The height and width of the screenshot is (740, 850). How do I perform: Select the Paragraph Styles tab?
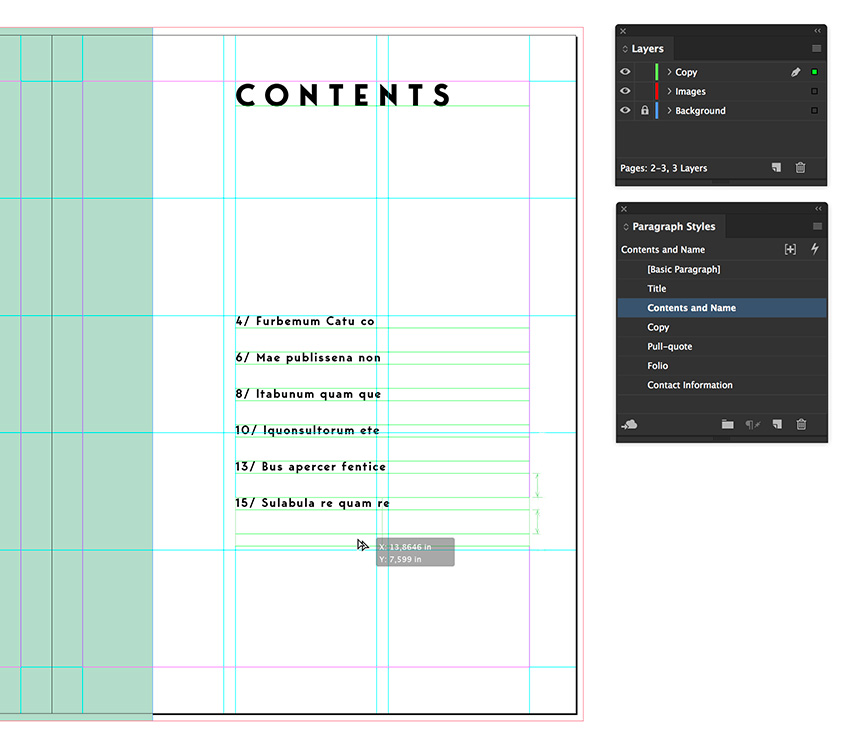click(x=673, y=227)
